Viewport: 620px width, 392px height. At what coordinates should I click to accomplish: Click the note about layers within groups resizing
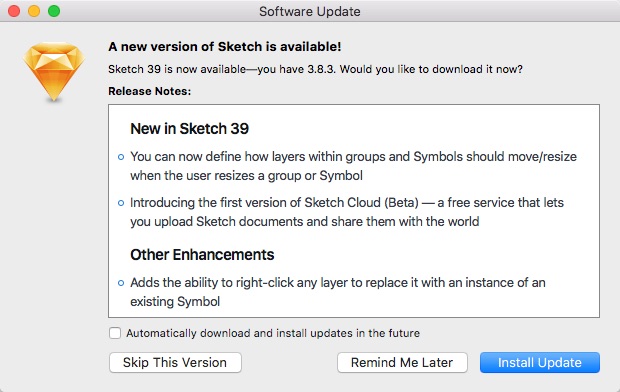tap(353, 166)
